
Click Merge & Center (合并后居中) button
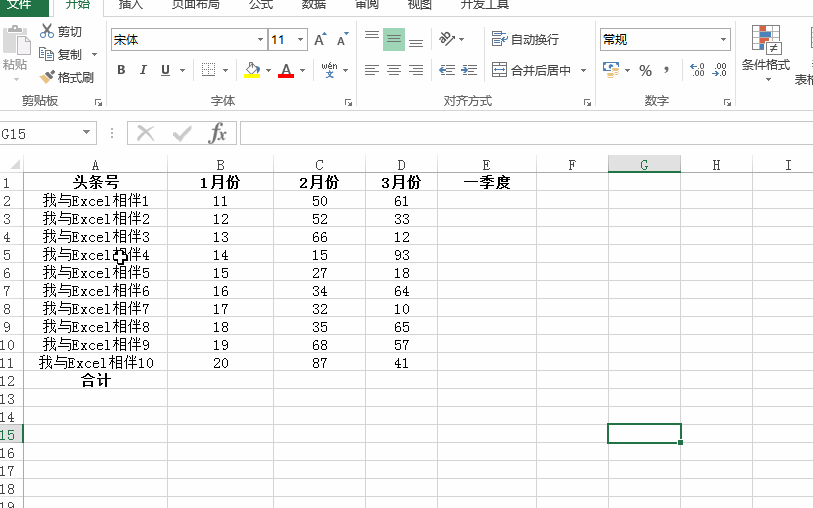coord(531,70)
